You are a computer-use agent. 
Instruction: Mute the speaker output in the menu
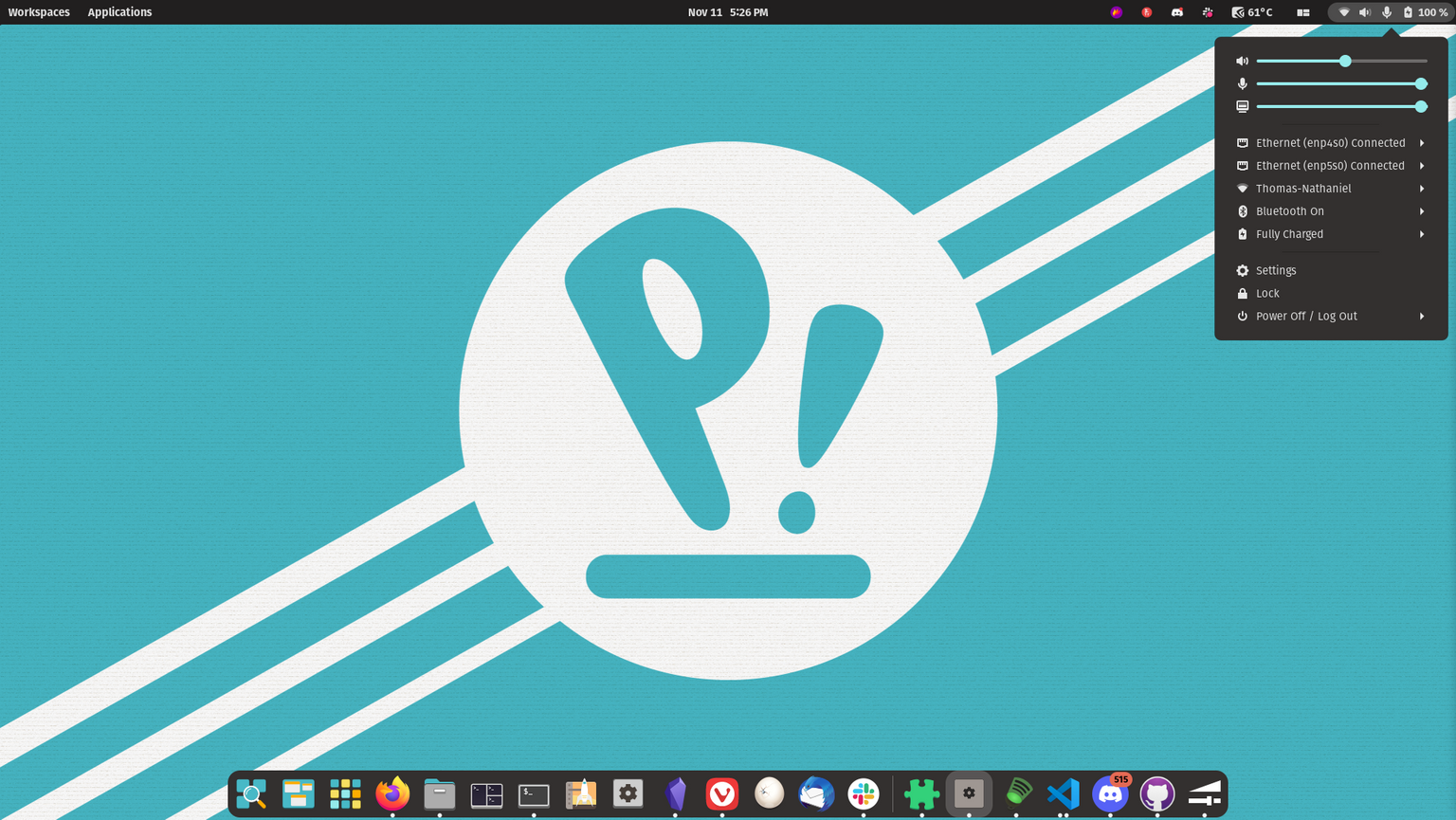coord(1242,60)
